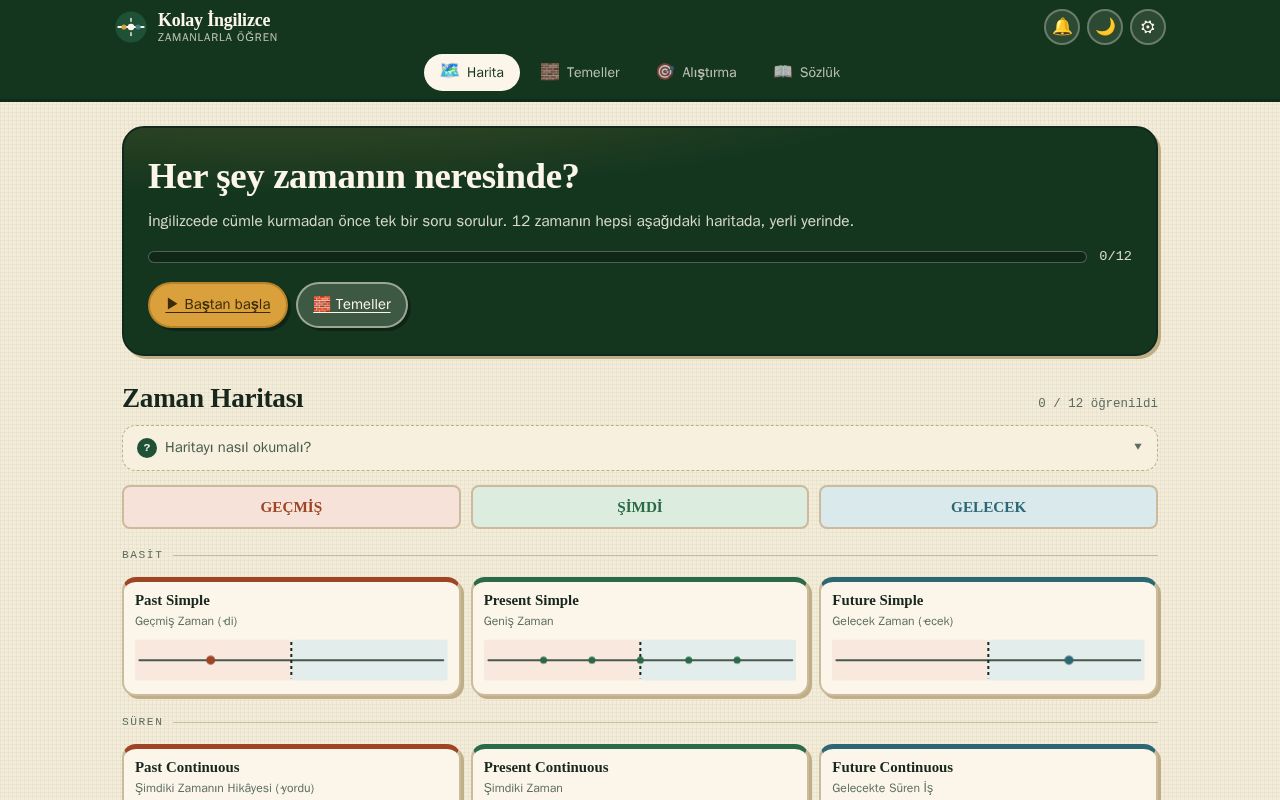Select the GELECEK column header
The width and height of the screenshot is (1280, 800).
[988, 507]
